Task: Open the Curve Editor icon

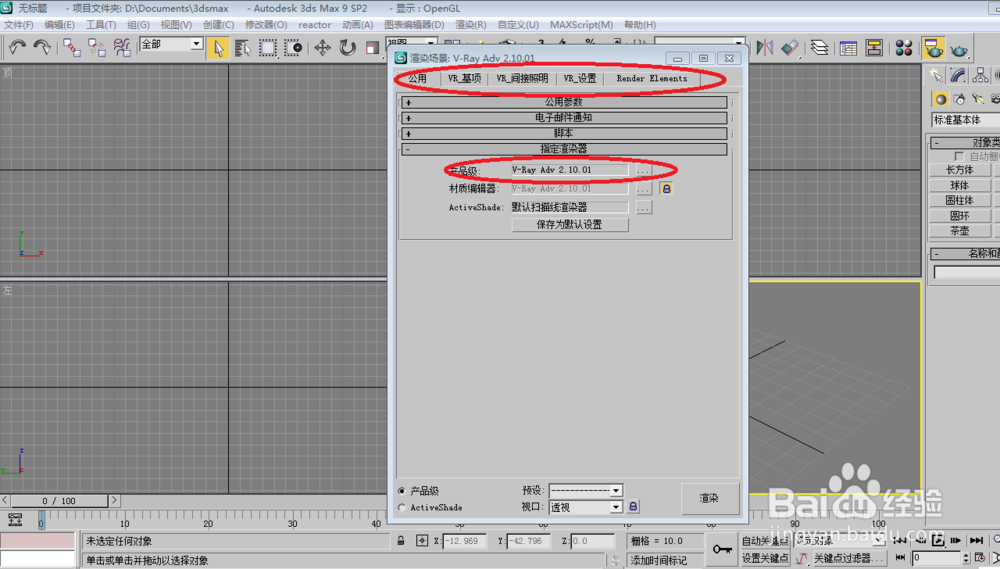Action: coord(848,48)
